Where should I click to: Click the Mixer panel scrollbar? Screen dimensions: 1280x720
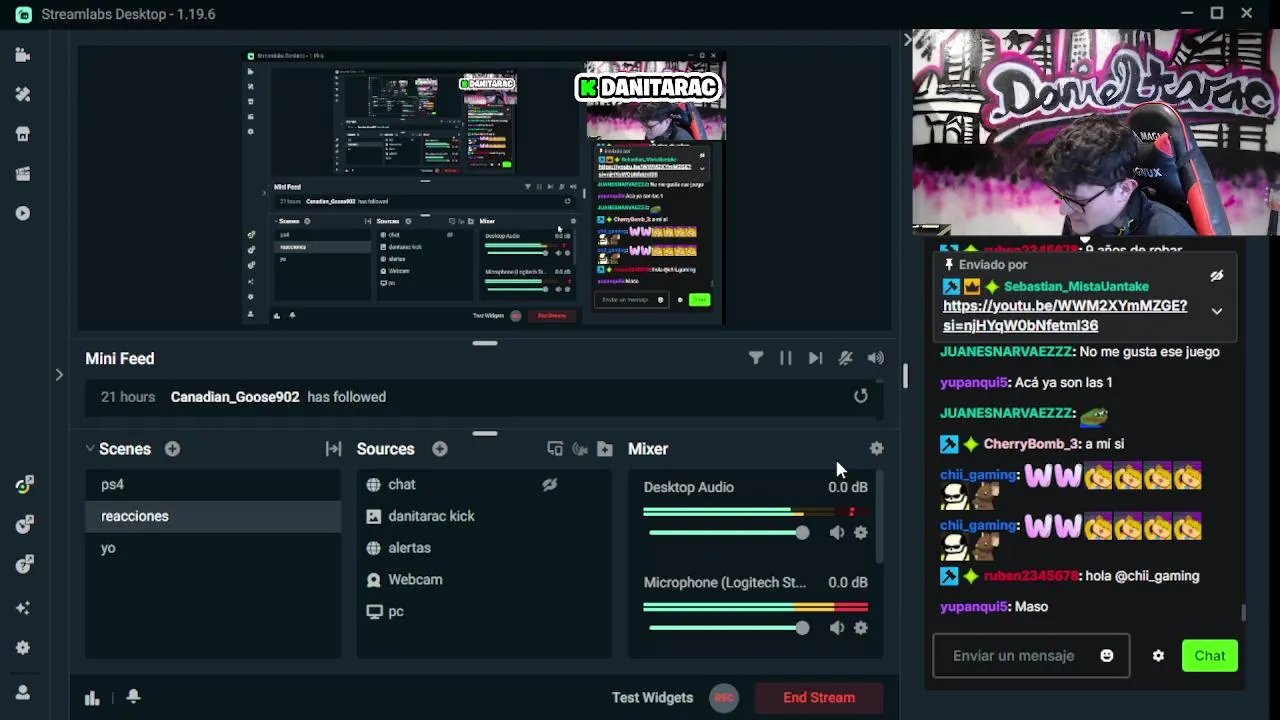(879, 515)
